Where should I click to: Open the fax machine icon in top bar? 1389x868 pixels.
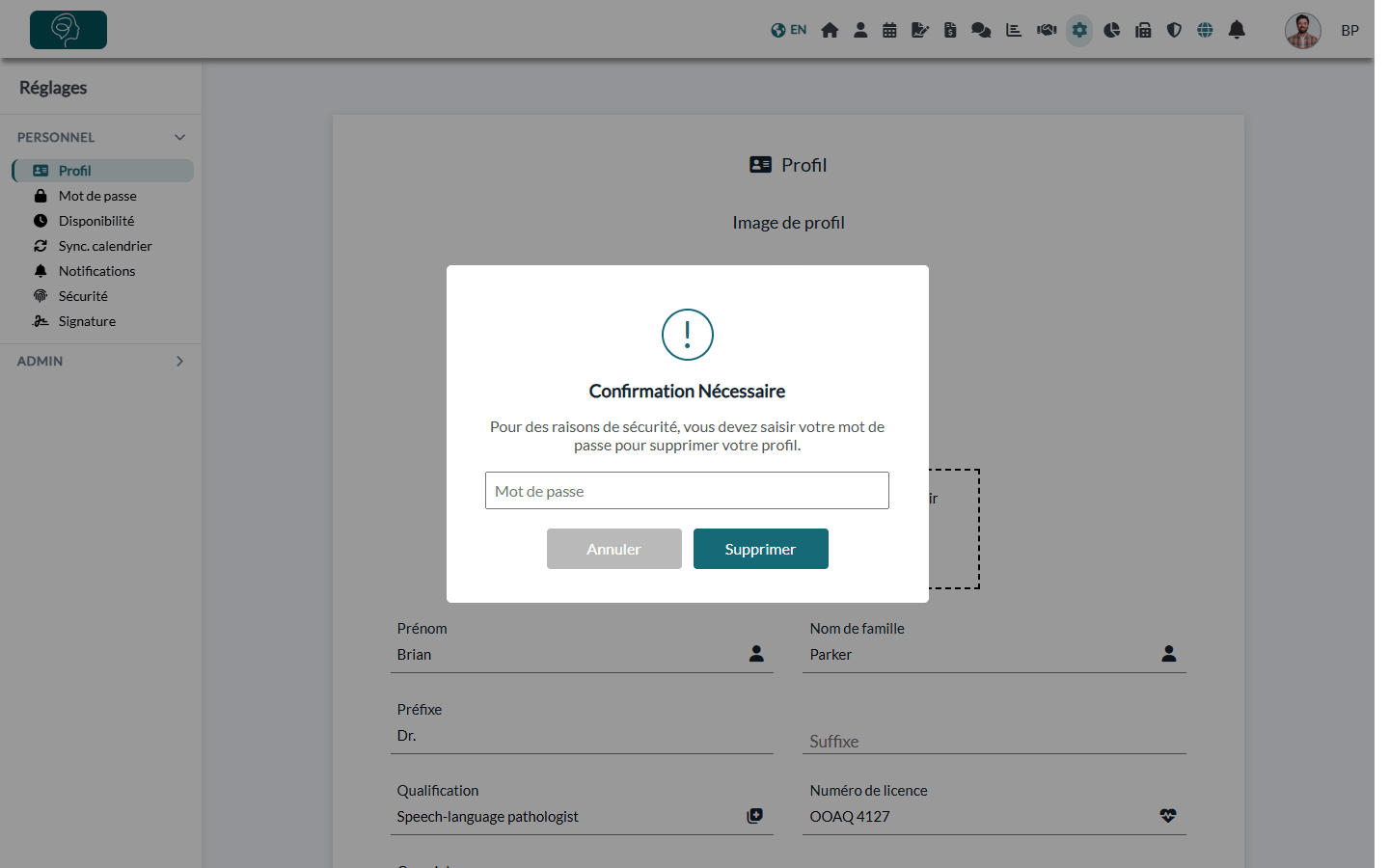(x=1143, y=30)
